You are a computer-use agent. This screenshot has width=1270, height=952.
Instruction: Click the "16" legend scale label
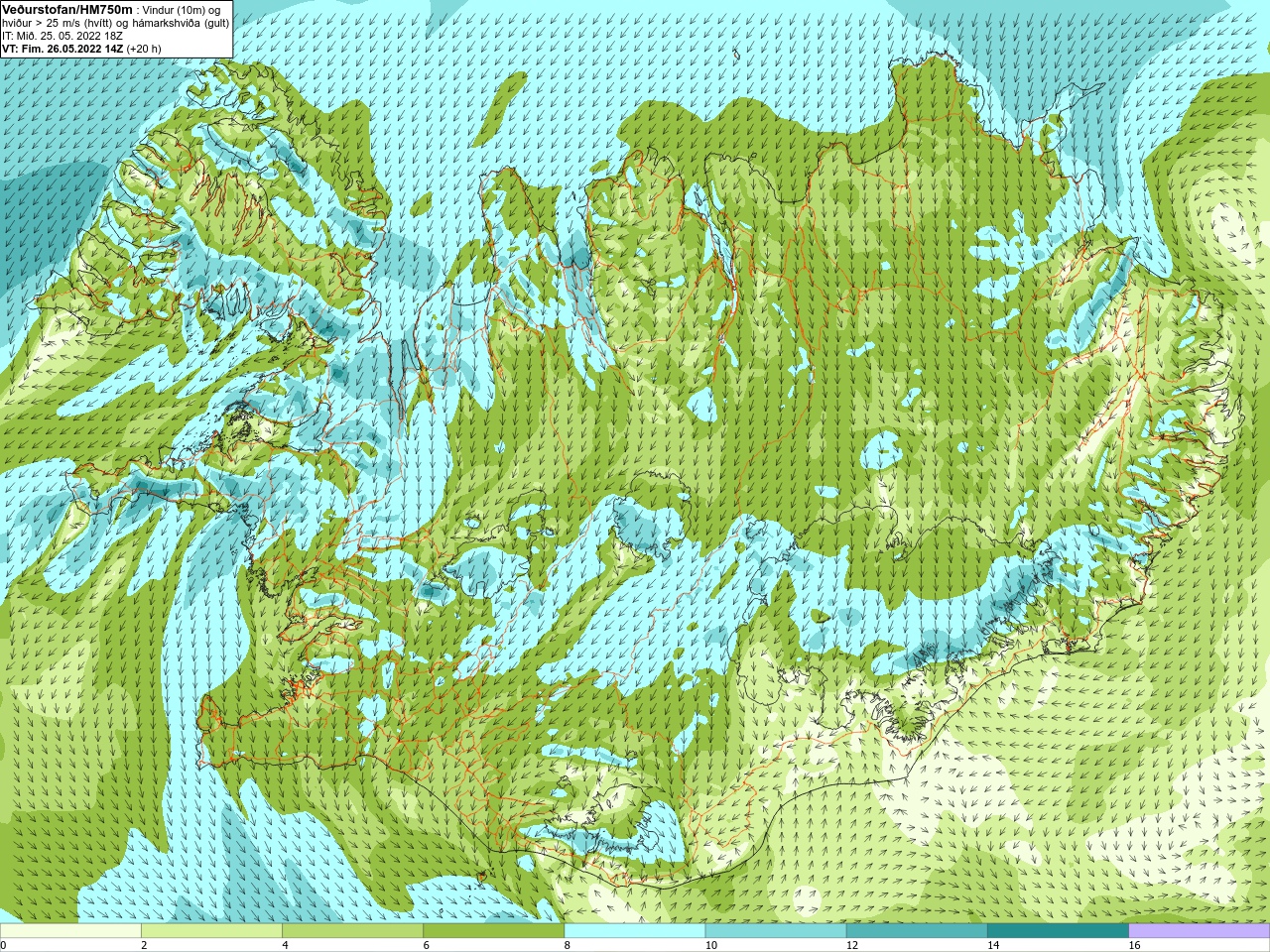click(x=1135, y=945)
